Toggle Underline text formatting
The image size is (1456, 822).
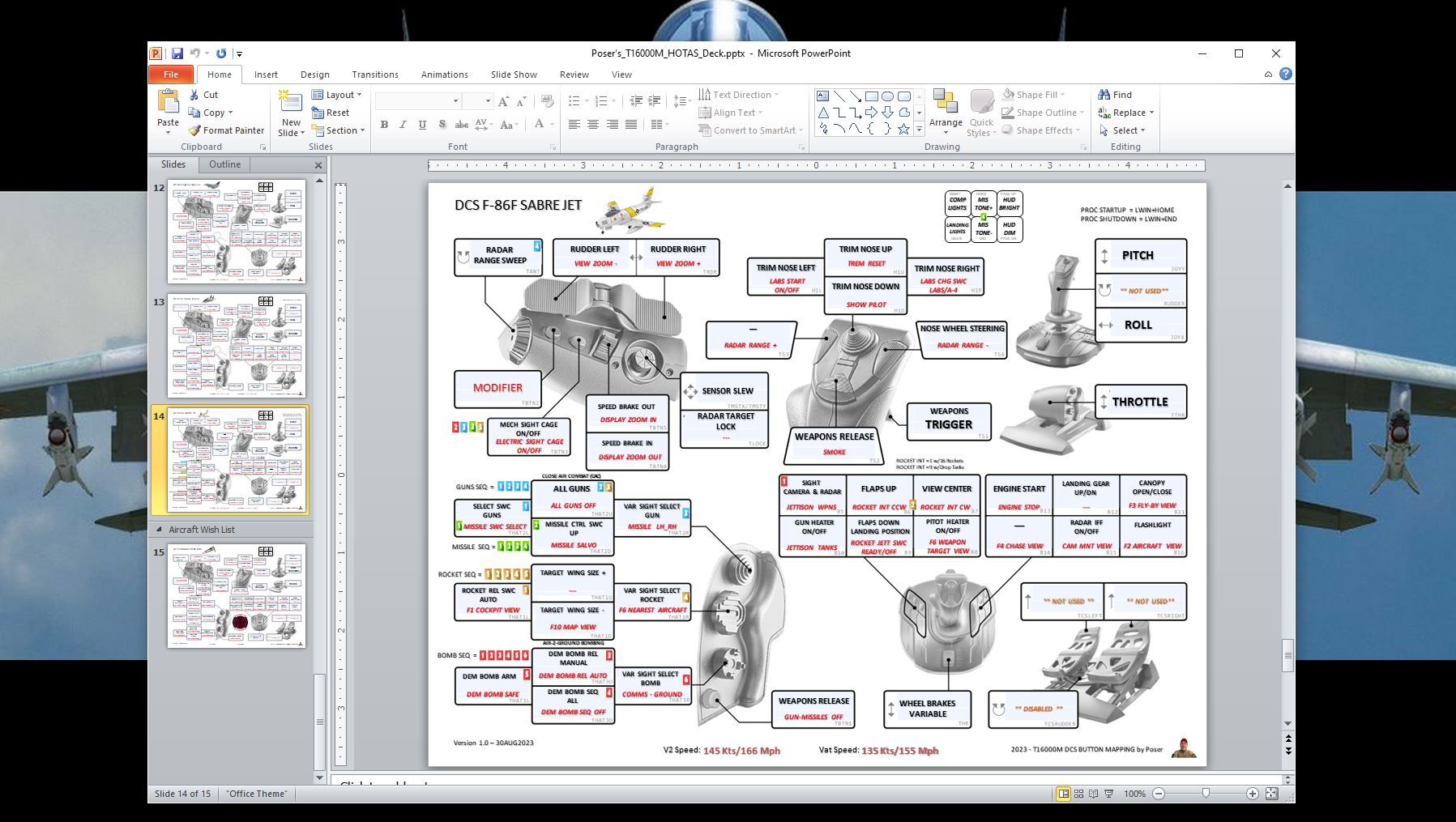422,125
